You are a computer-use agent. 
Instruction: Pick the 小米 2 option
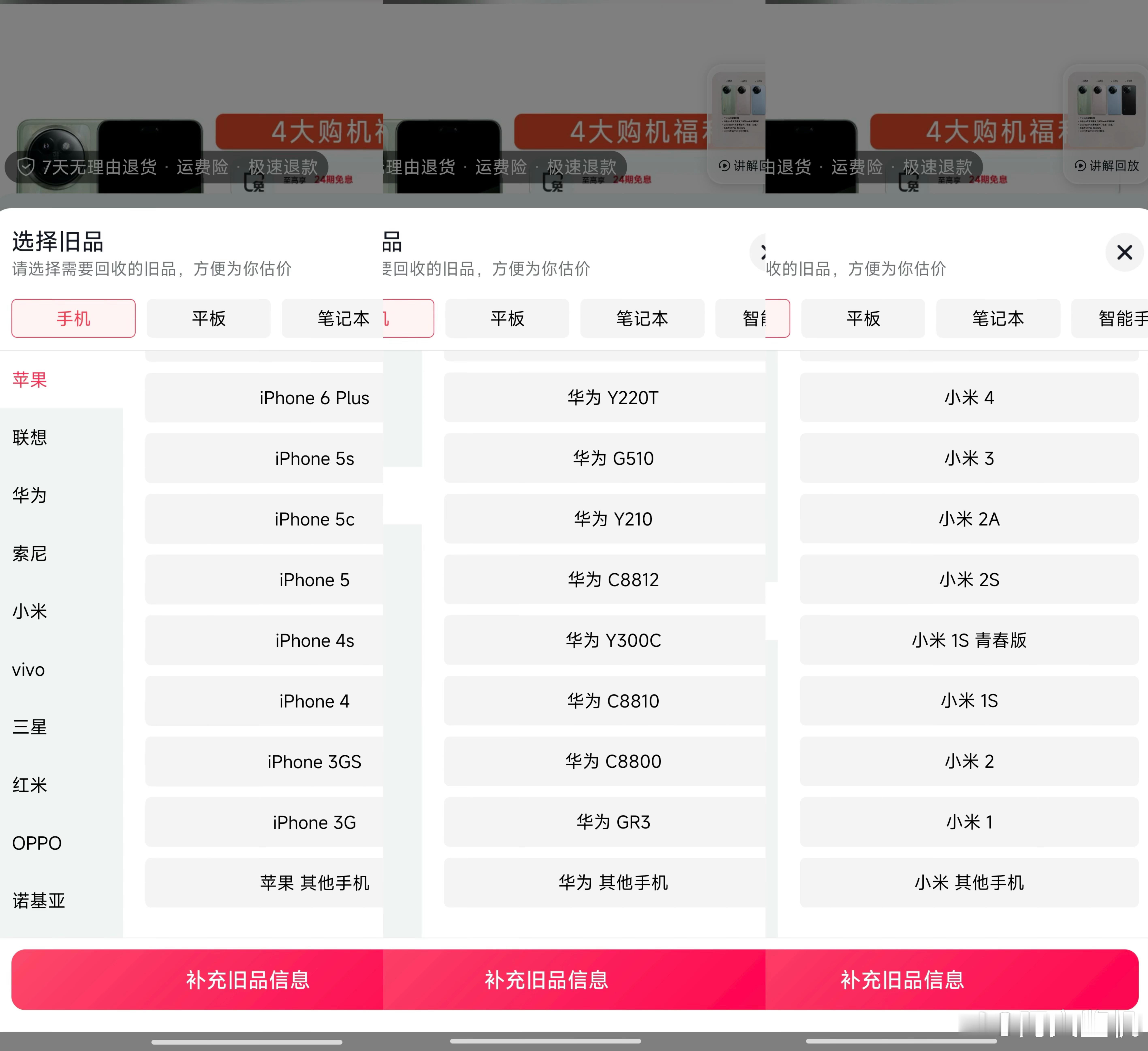pyautogui.click(x=969, y=761)
